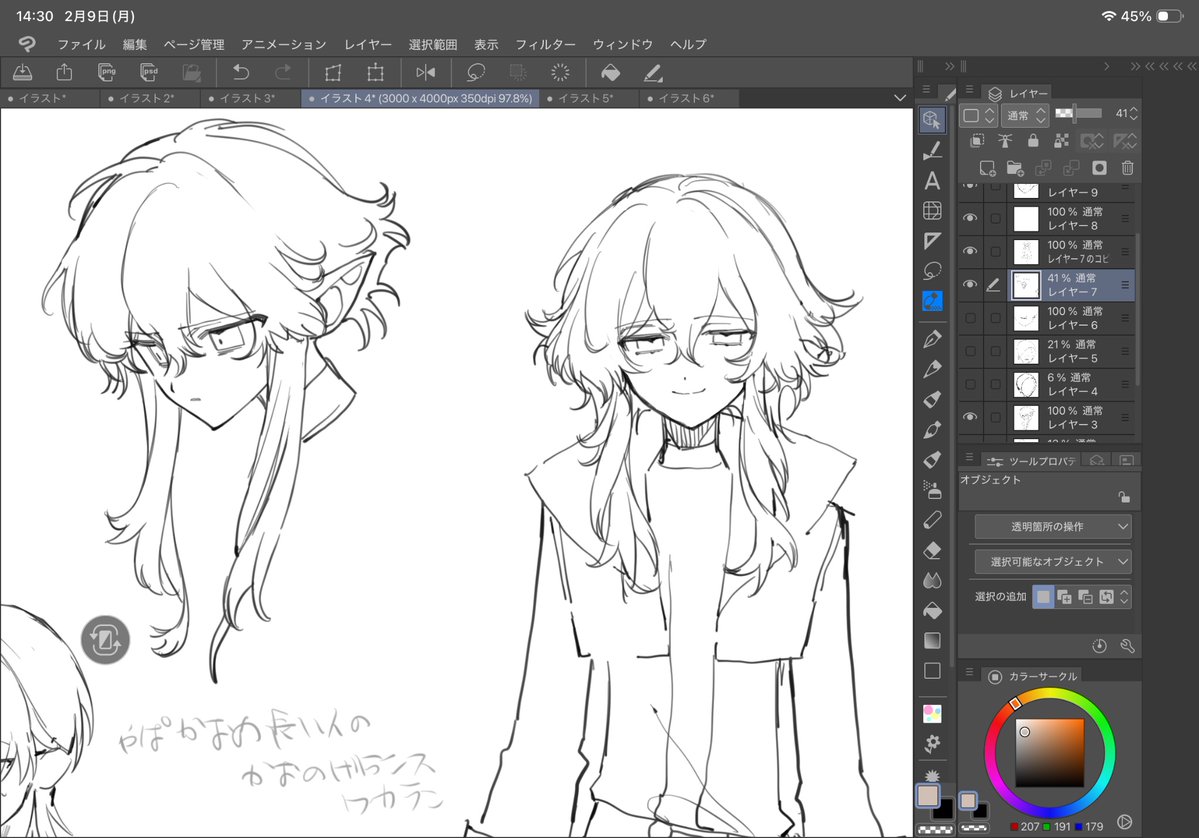Click the wrench sub tool detail icon
Screen dimensions: 1199x838
[x=1127, y=646]
